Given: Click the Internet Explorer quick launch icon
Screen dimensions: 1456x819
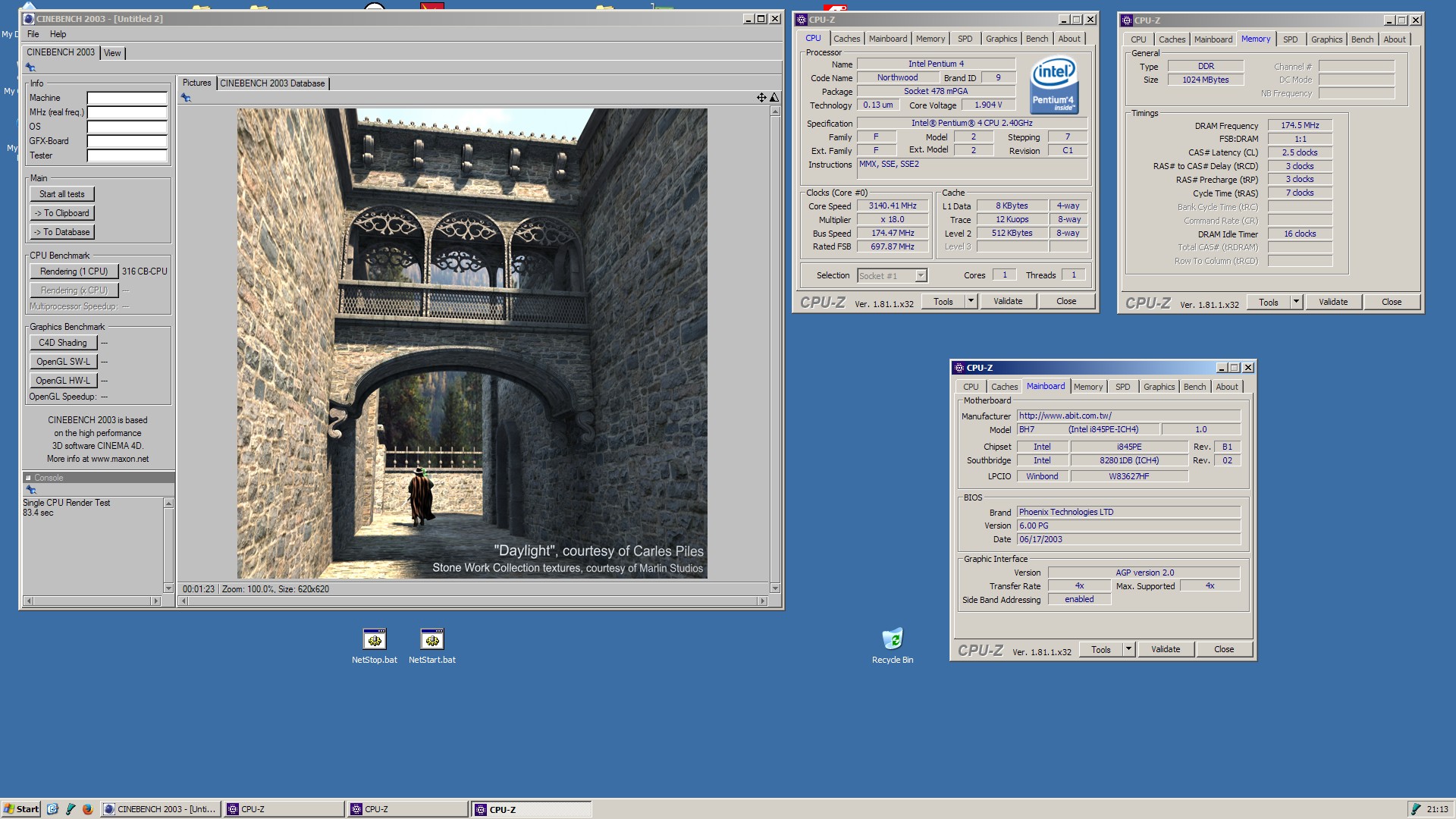Looking at the screenshot, I should point(52,809).
